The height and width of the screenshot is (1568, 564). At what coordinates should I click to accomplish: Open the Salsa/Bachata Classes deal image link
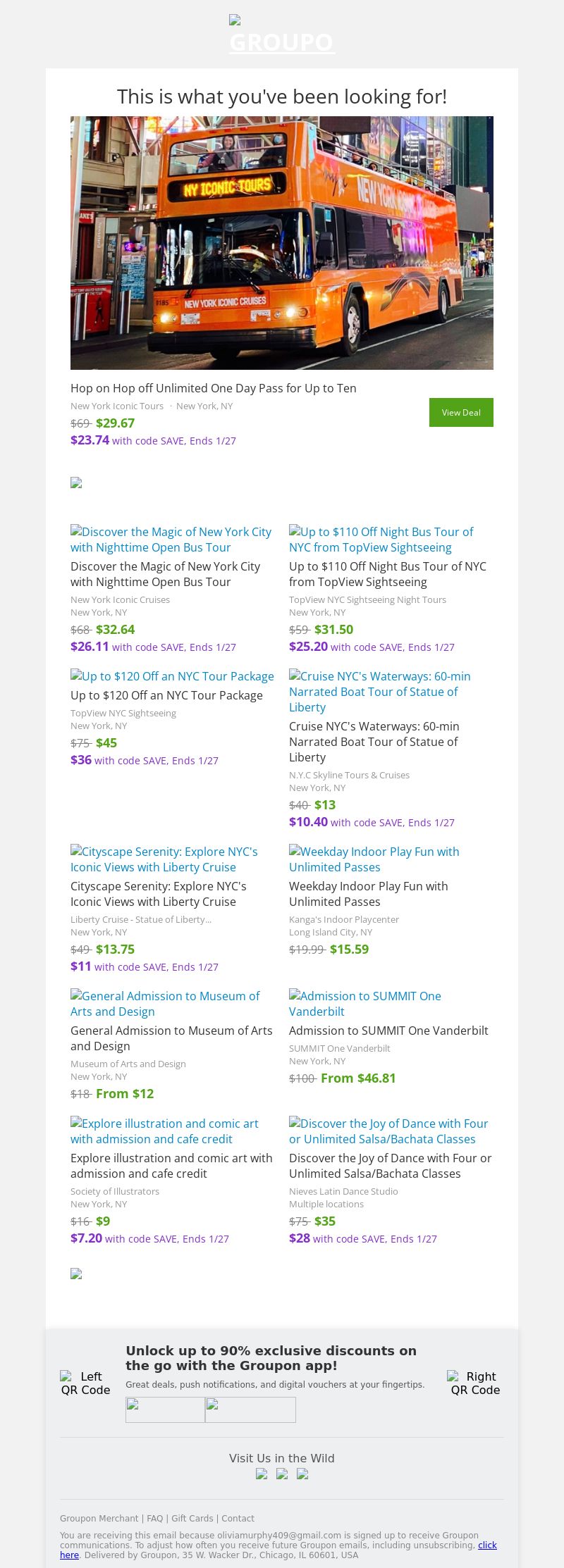click(x=388, y=1131)
